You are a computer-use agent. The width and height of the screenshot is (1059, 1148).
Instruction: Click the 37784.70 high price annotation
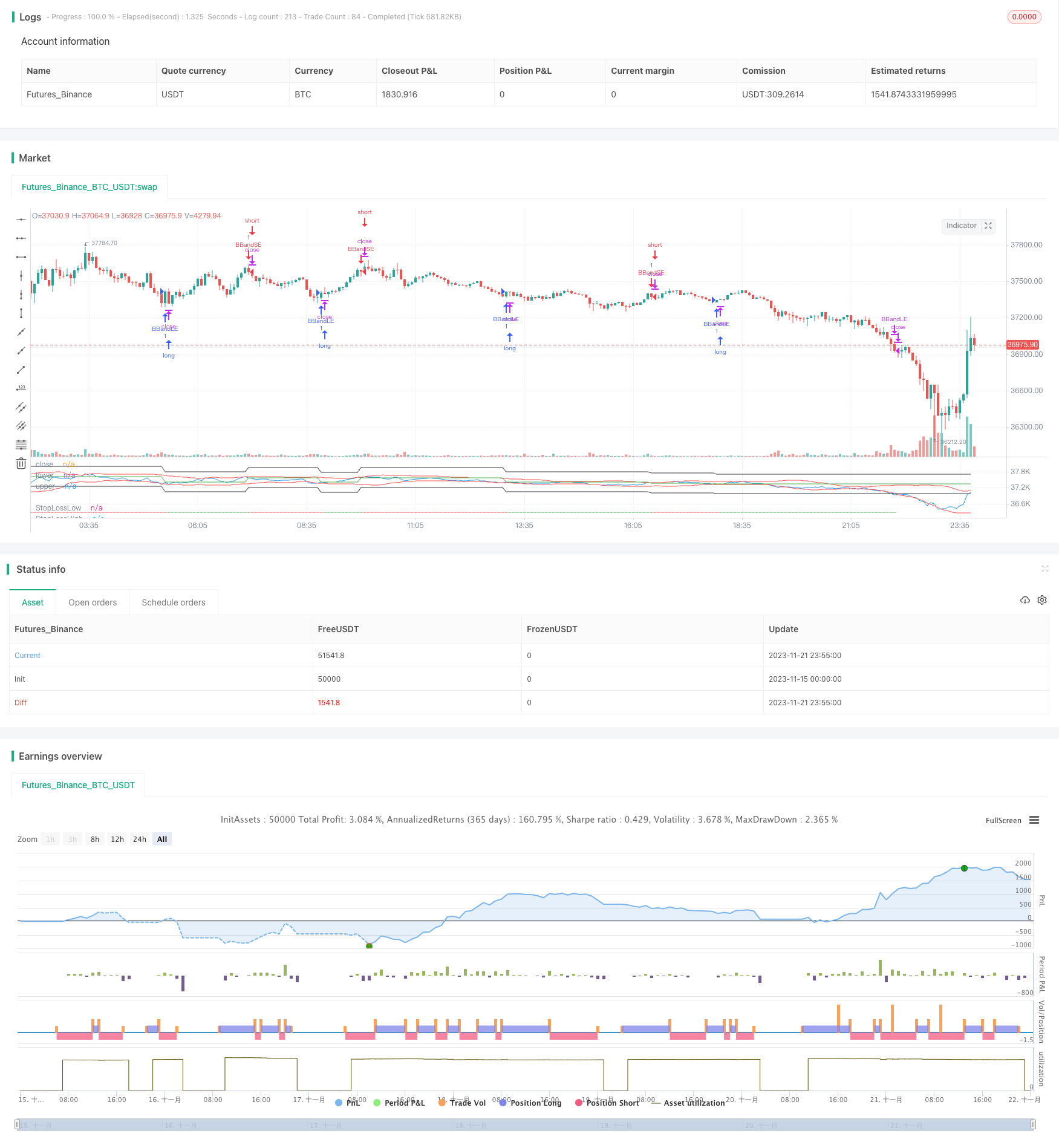pos(104,243)
